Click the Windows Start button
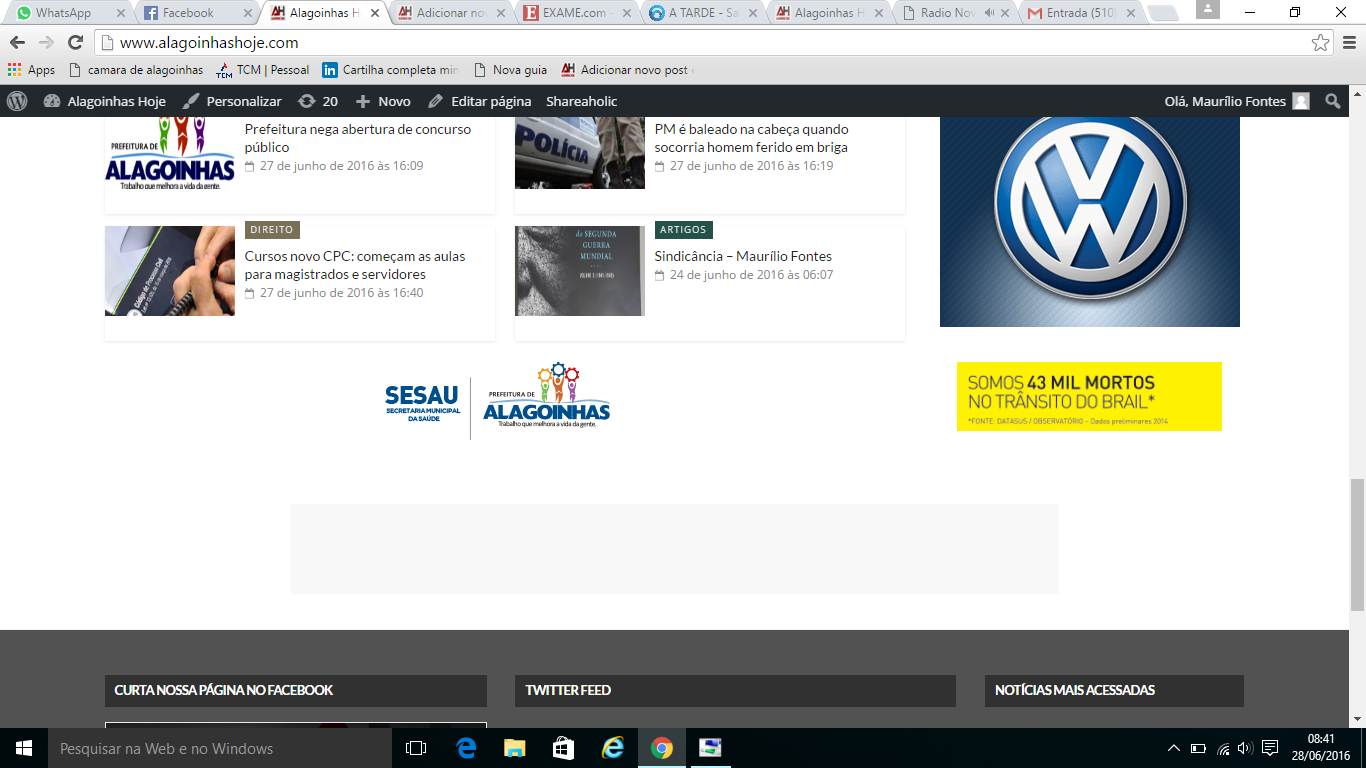 point(23,748)
